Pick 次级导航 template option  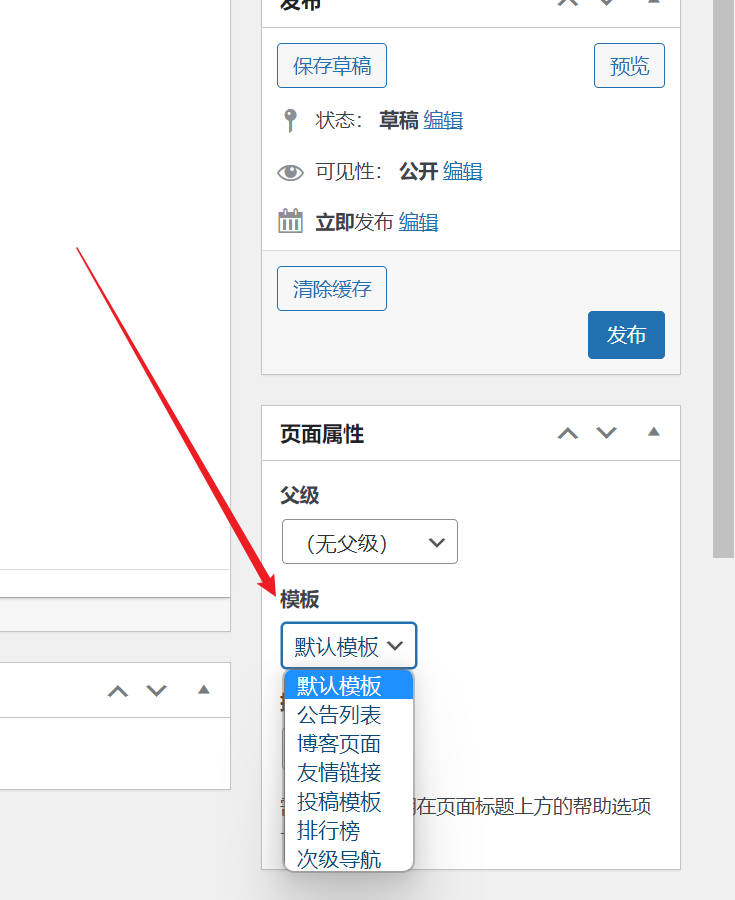339,858
